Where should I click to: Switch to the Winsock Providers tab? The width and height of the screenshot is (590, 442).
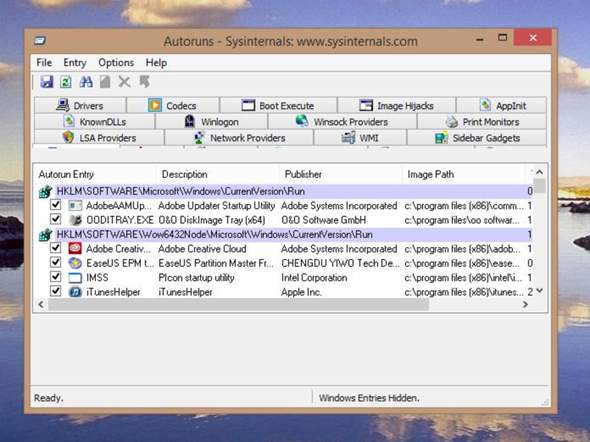(x=342, y=122)
